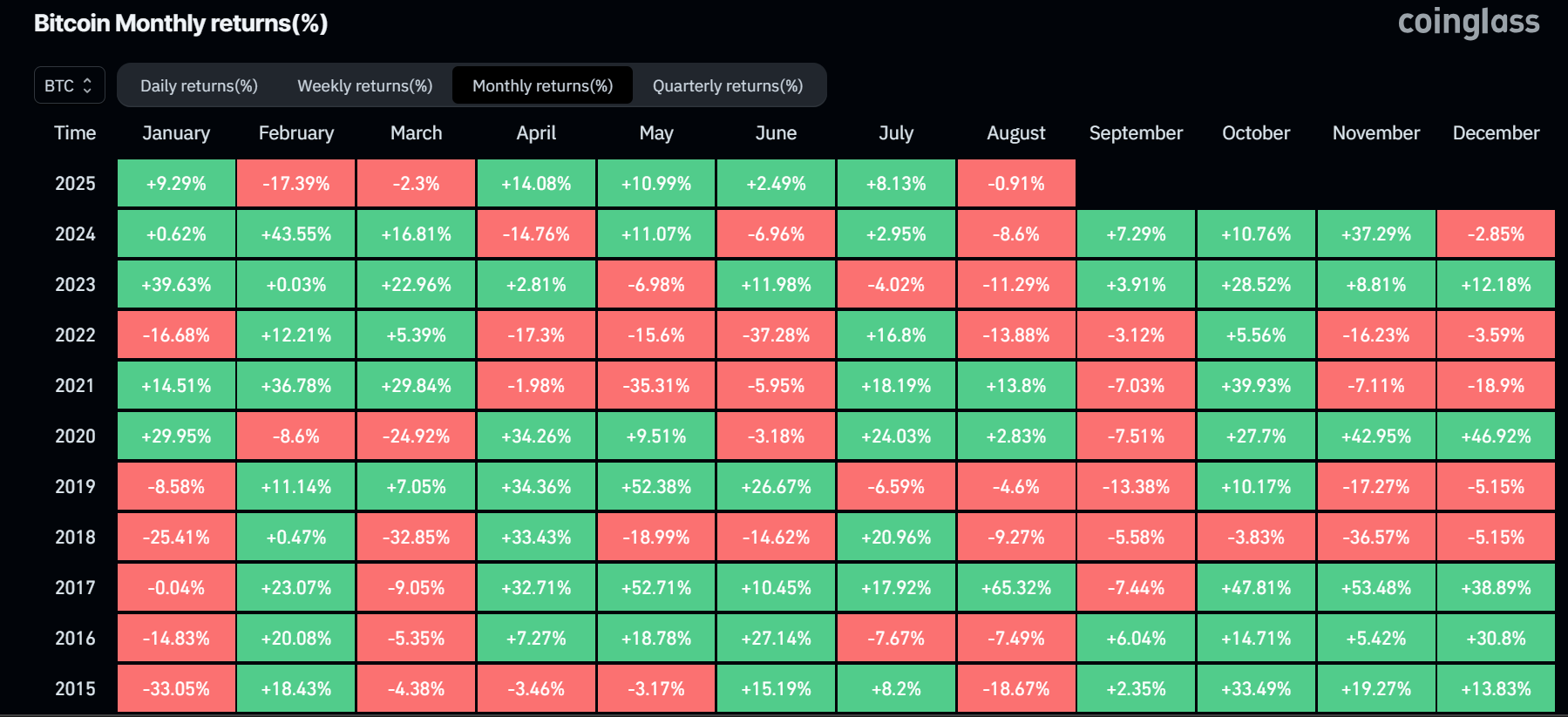1568x717 pixels.
Task: Click May 2019 cell showing +52.38%
Action: (x=656, y=487)
